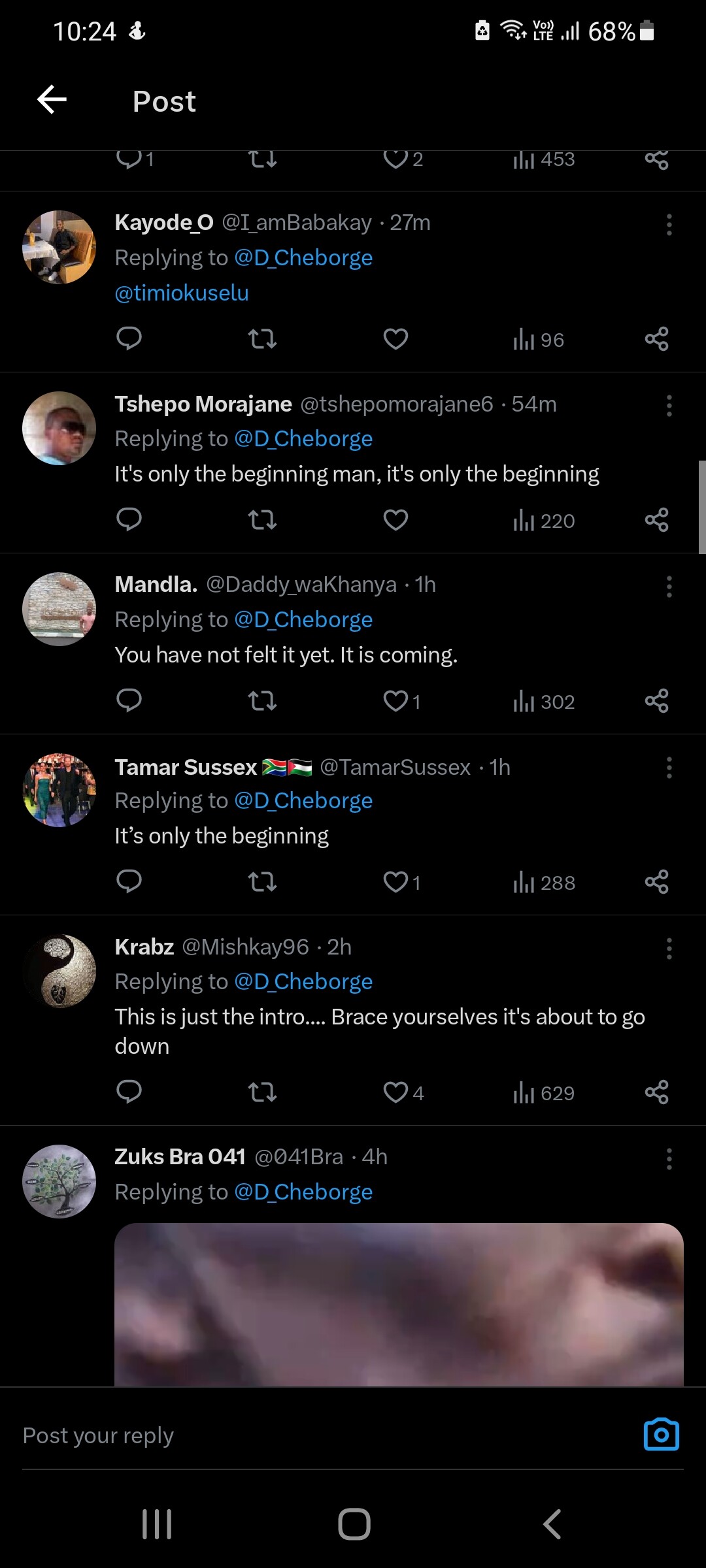
Task: Open @D_Cheborge link in Mandla's reply
Action: (x=303, y=619)
